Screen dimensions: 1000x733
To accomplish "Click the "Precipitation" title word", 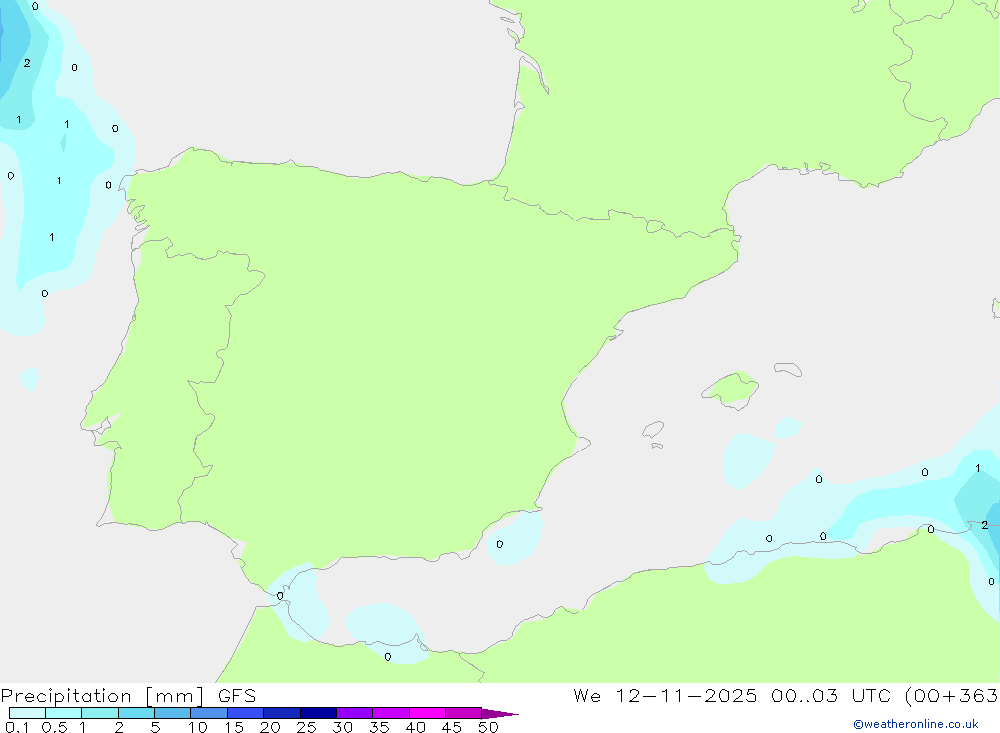I will tap(66, 696).
